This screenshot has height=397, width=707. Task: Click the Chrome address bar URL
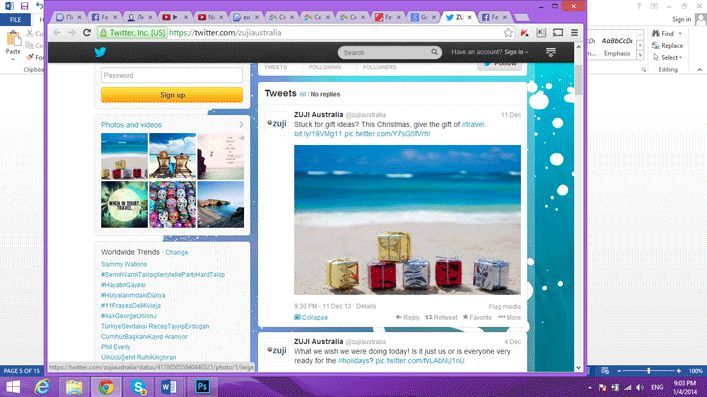[225, 32]
